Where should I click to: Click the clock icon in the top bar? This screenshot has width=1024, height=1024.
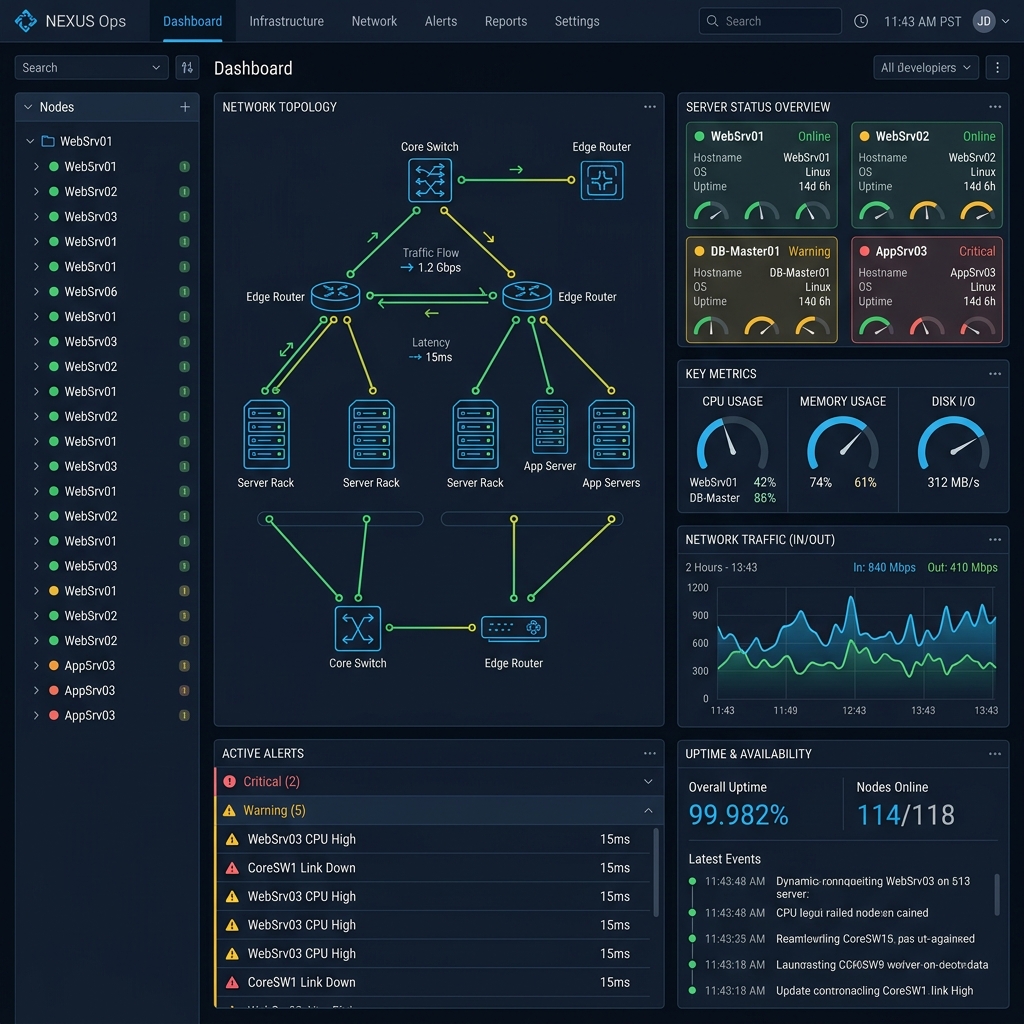[x=861, y=21]
